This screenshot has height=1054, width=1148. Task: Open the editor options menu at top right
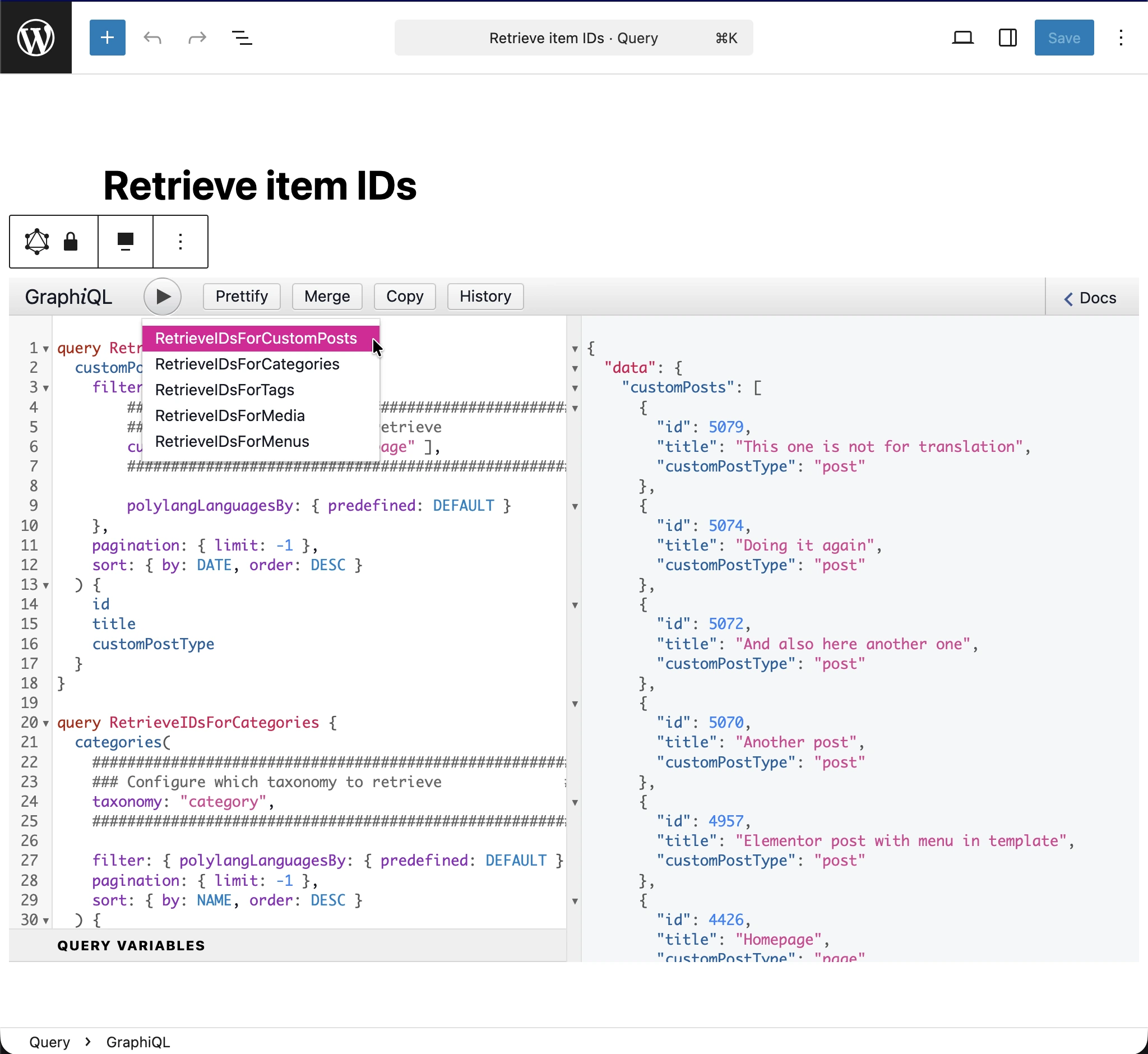1121,38
